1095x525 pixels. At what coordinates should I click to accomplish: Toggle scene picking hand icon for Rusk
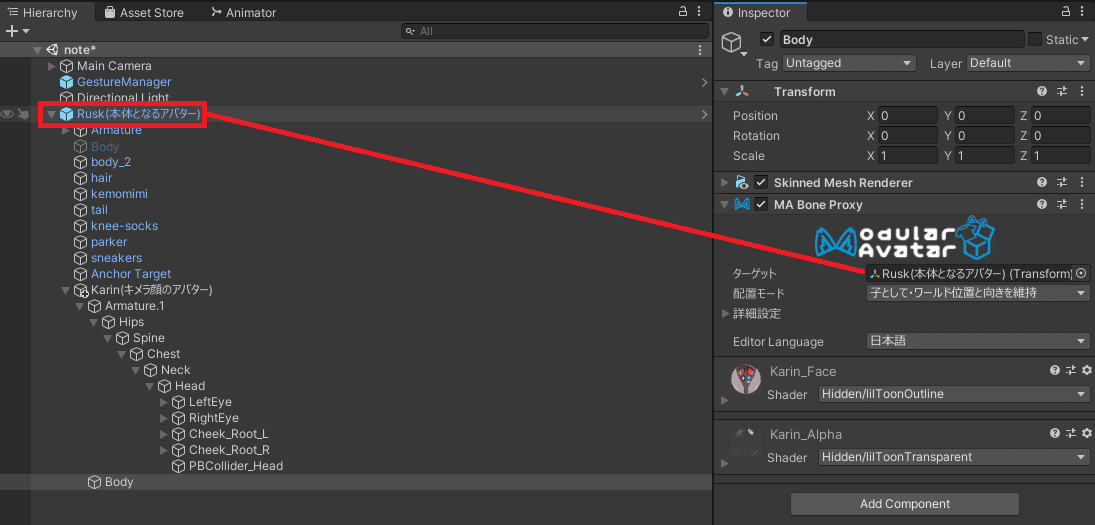pyautogui.click(x=23, y=114)
